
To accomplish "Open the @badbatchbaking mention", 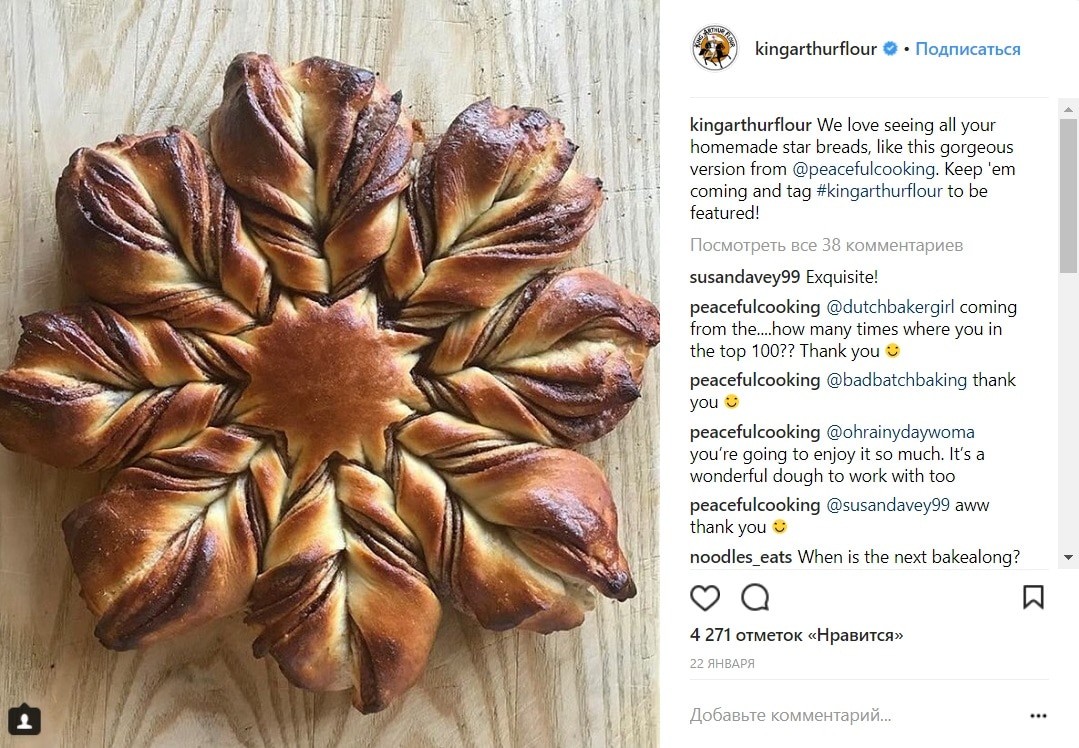I will coord(896,380).
